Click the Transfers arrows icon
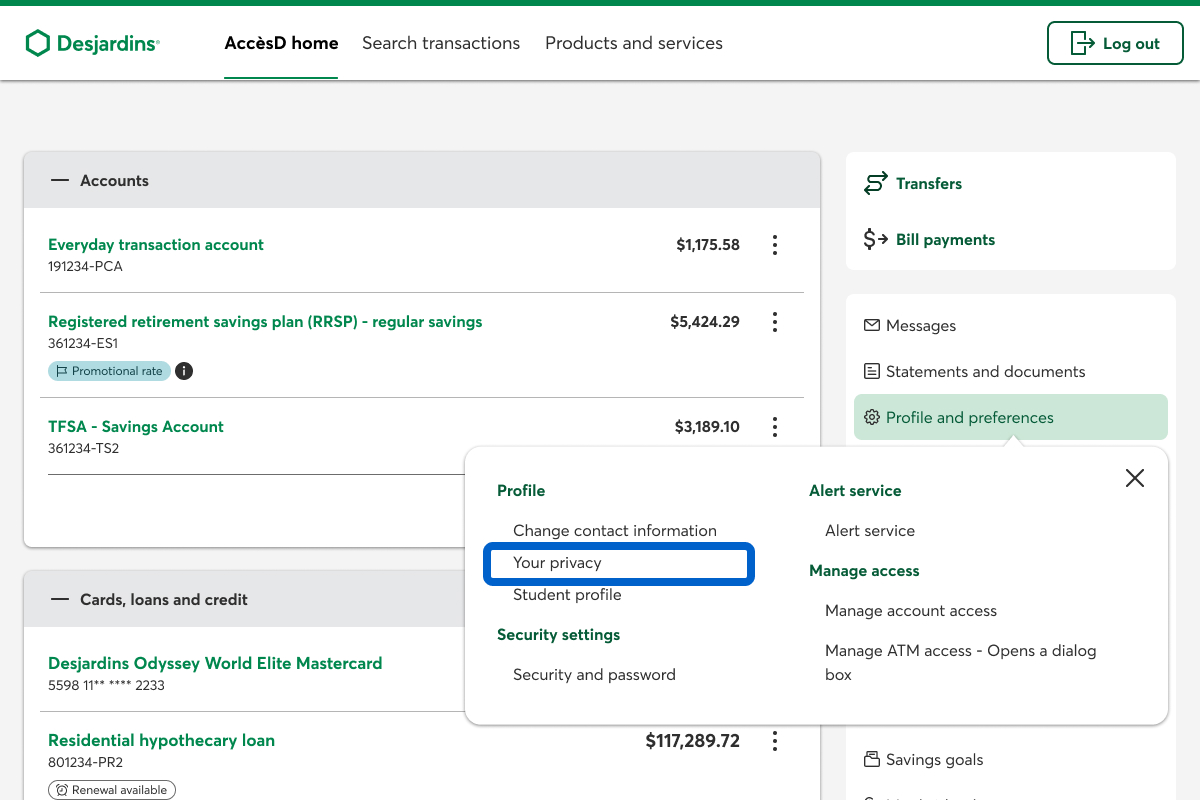This screenshot has width=1200, height=800. (876, 184)
